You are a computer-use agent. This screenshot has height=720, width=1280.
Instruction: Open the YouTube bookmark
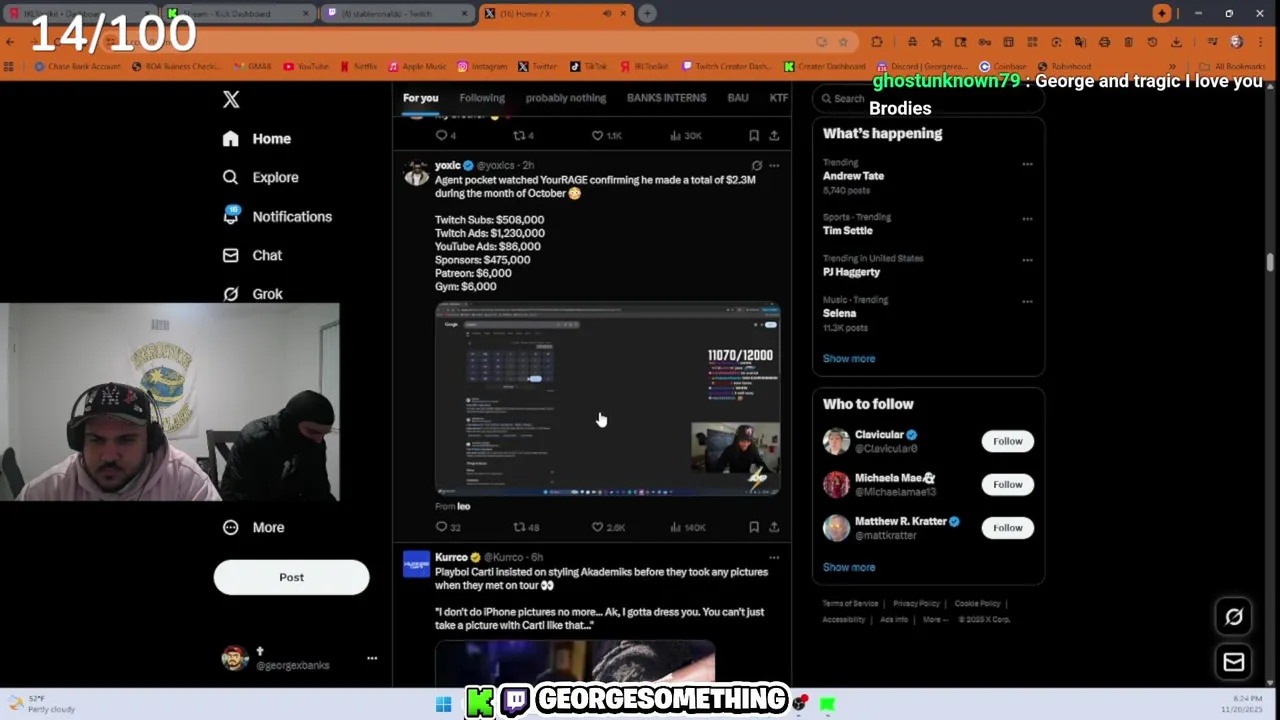(306, 67)
